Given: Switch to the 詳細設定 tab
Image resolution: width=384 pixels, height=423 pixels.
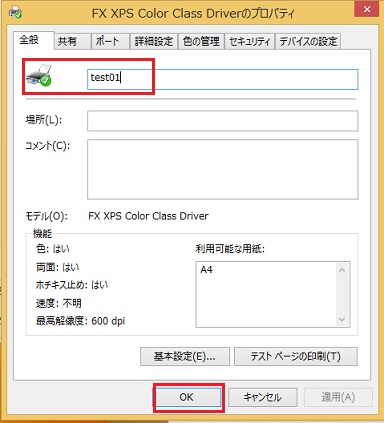Looking at the screenshot, I should [154, 41].
